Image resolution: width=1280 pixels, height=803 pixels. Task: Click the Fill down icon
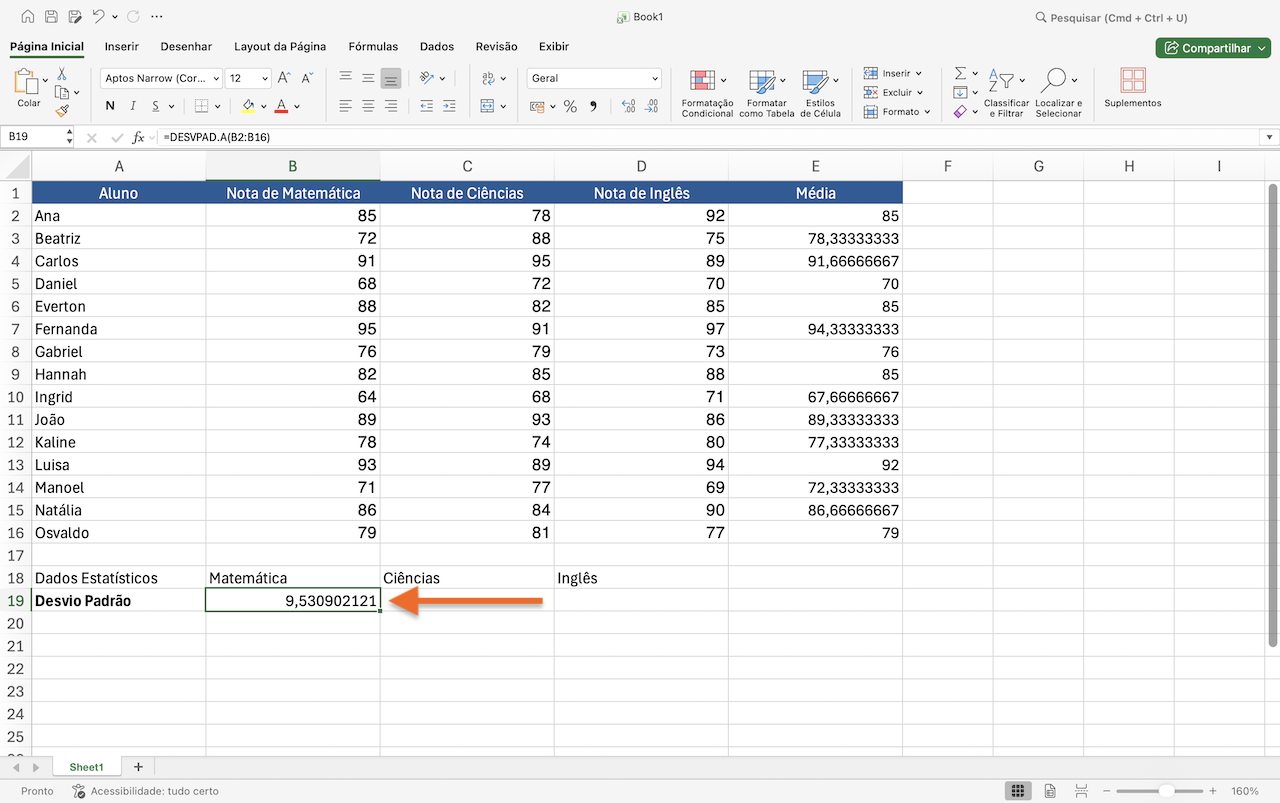pyautogui.click(x=960, y=93)
